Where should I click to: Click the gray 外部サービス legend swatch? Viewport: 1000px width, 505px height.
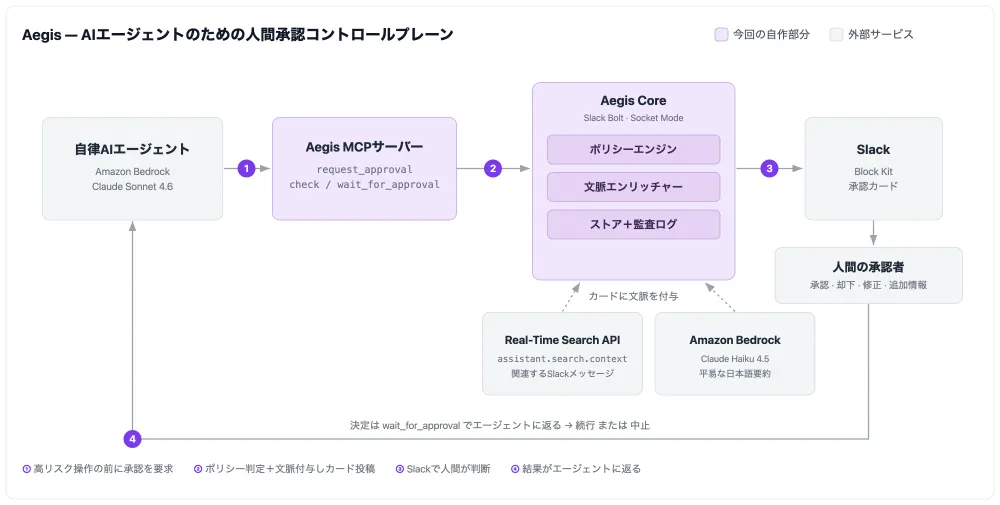(x=837, y=34)
